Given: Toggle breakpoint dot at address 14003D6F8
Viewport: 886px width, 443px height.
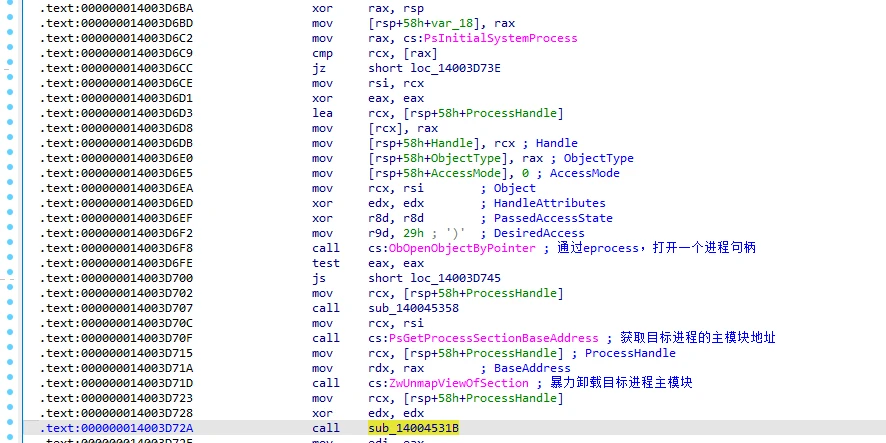Looking at the screenshot, I should tap(10, 240).
